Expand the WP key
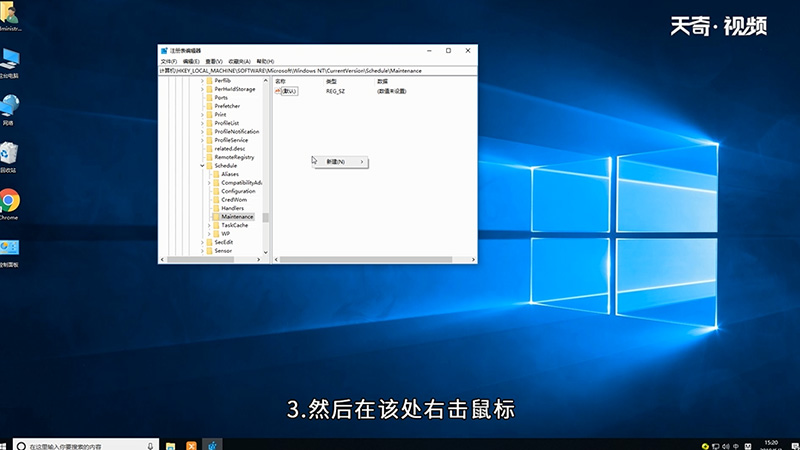The height and width of the screenshot is (450, 800). pos(209,234)
